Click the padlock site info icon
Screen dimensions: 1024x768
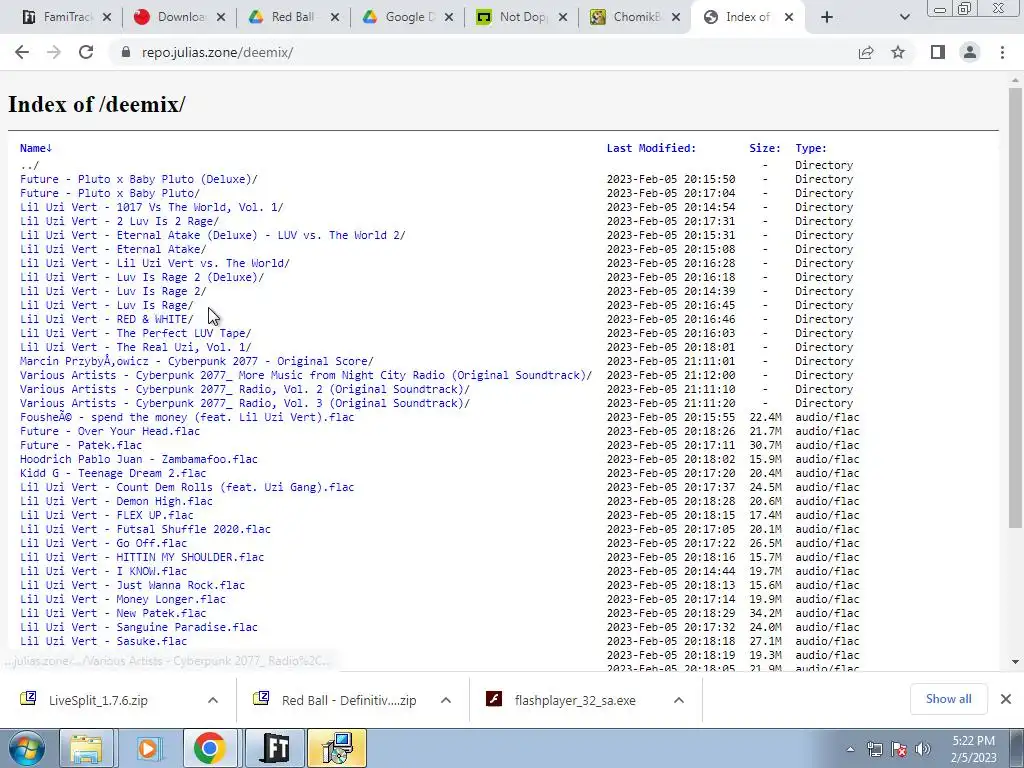click(x=125, y=52)
